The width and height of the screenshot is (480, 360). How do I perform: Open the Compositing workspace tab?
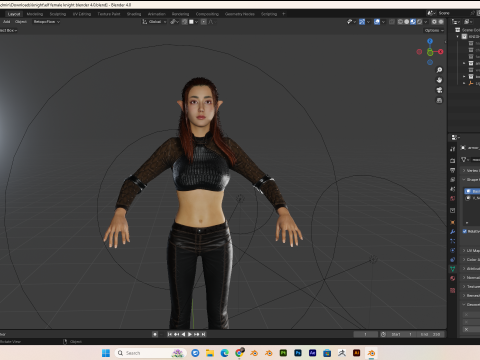click(207, 14)
